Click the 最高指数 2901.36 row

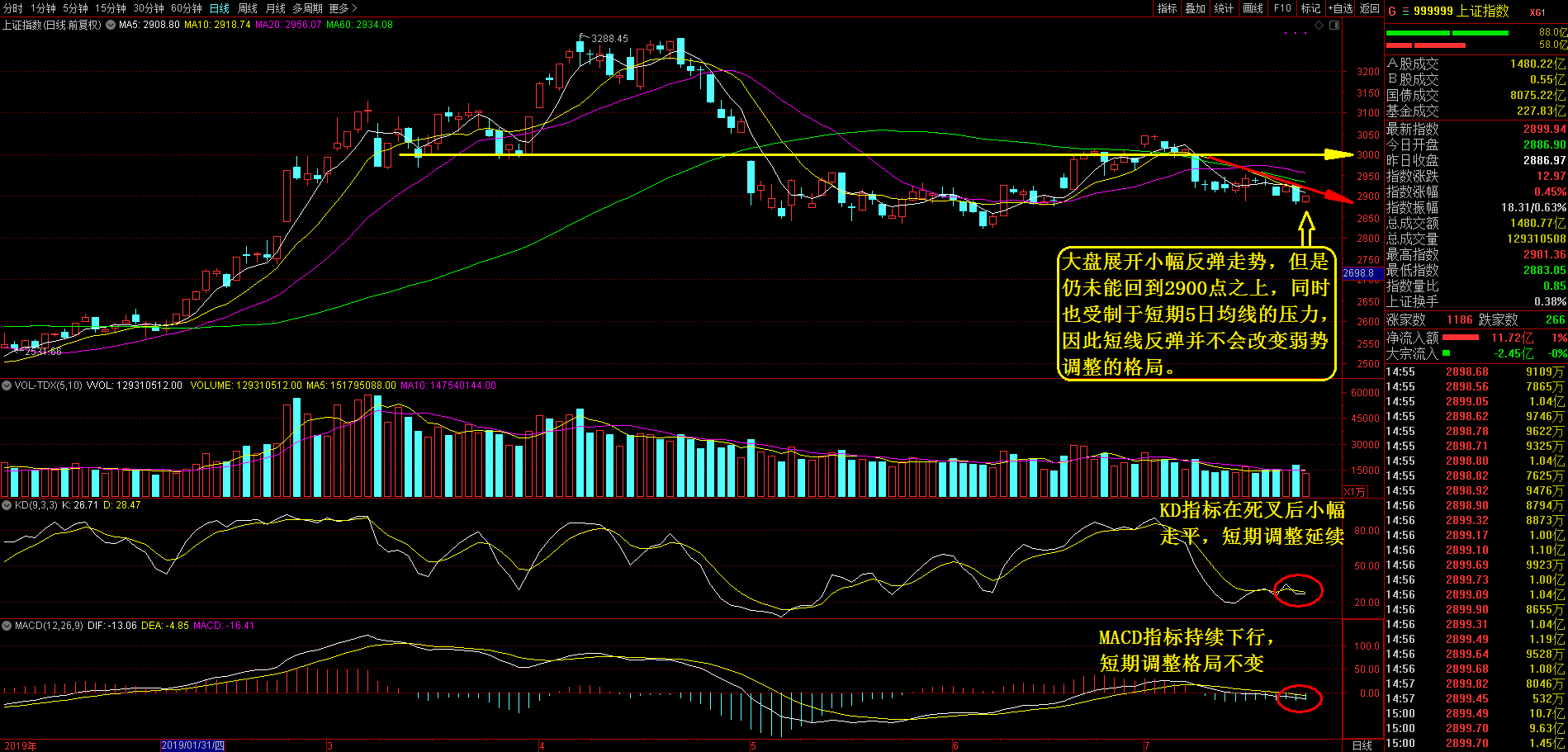(1476, 254)
